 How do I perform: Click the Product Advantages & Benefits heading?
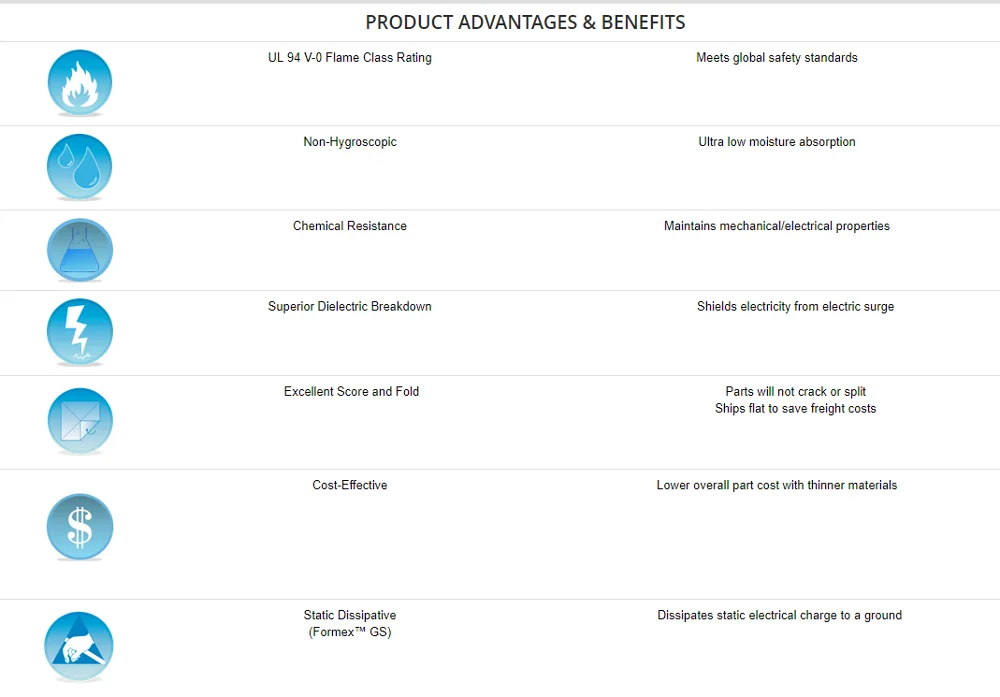(x=525, y=22)
